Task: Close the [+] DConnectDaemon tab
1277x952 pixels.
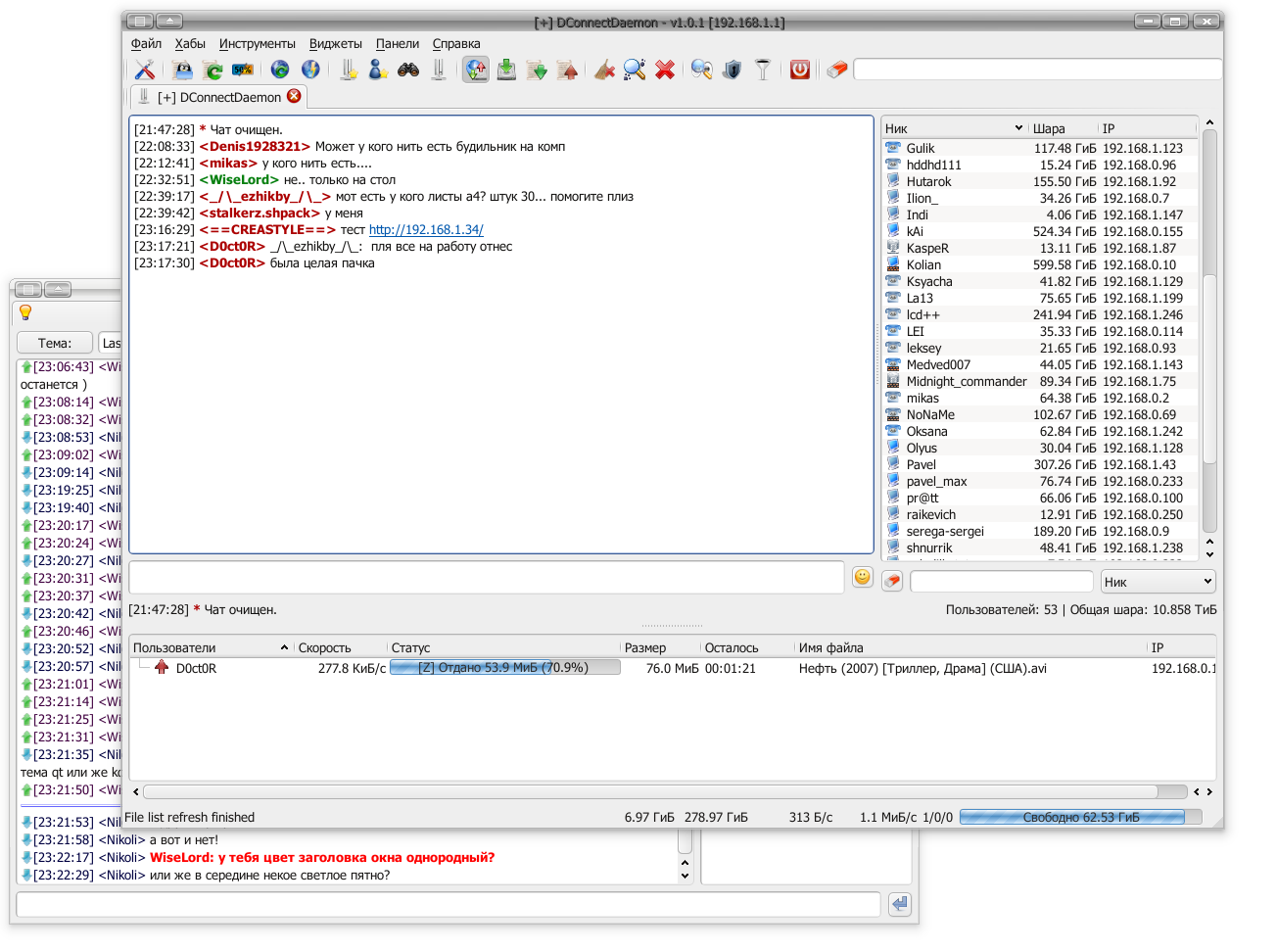Action: click(294, 96)
